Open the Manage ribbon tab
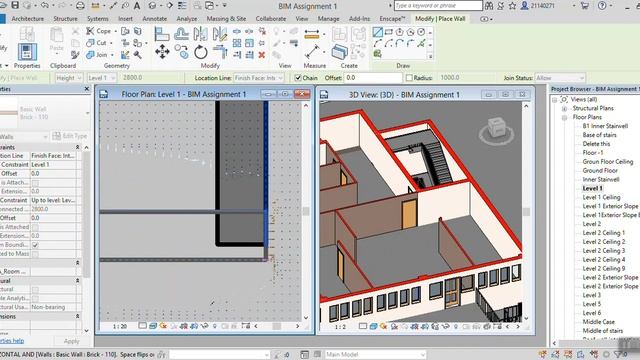This screenshot has width=640, height=360. [328, 19]
